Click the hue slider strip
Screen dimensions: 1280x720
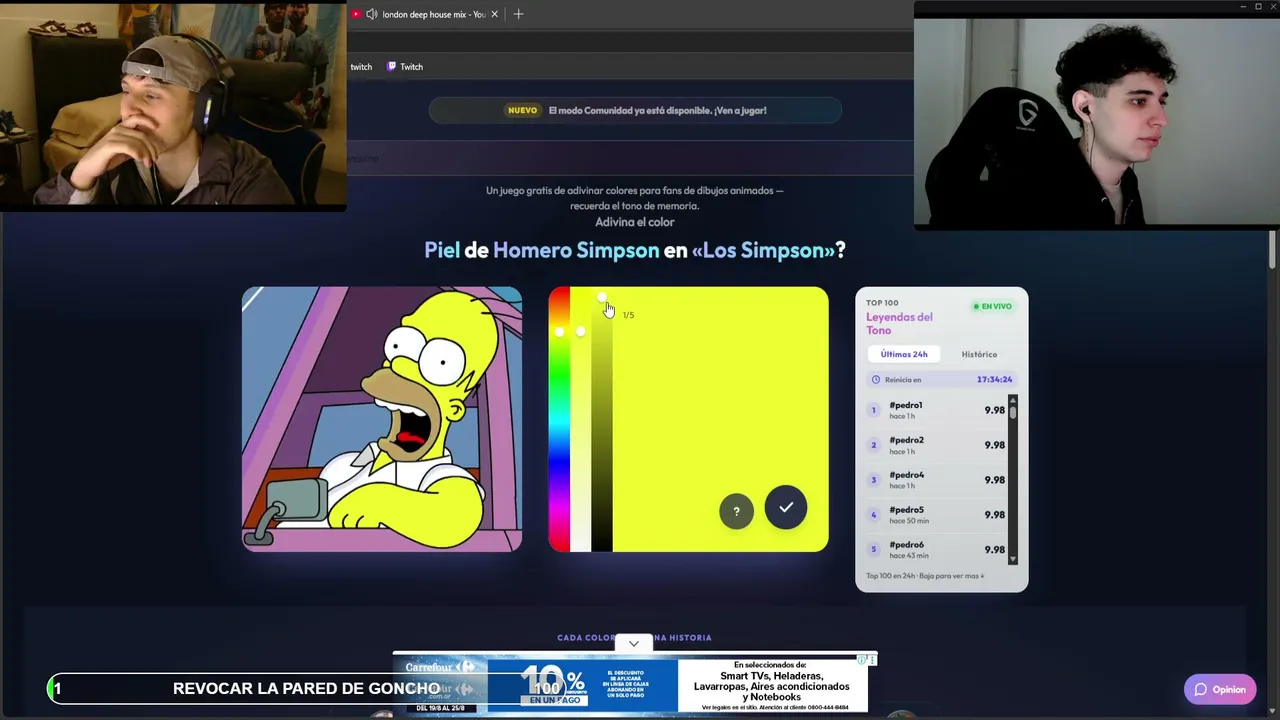click(559, 419)
